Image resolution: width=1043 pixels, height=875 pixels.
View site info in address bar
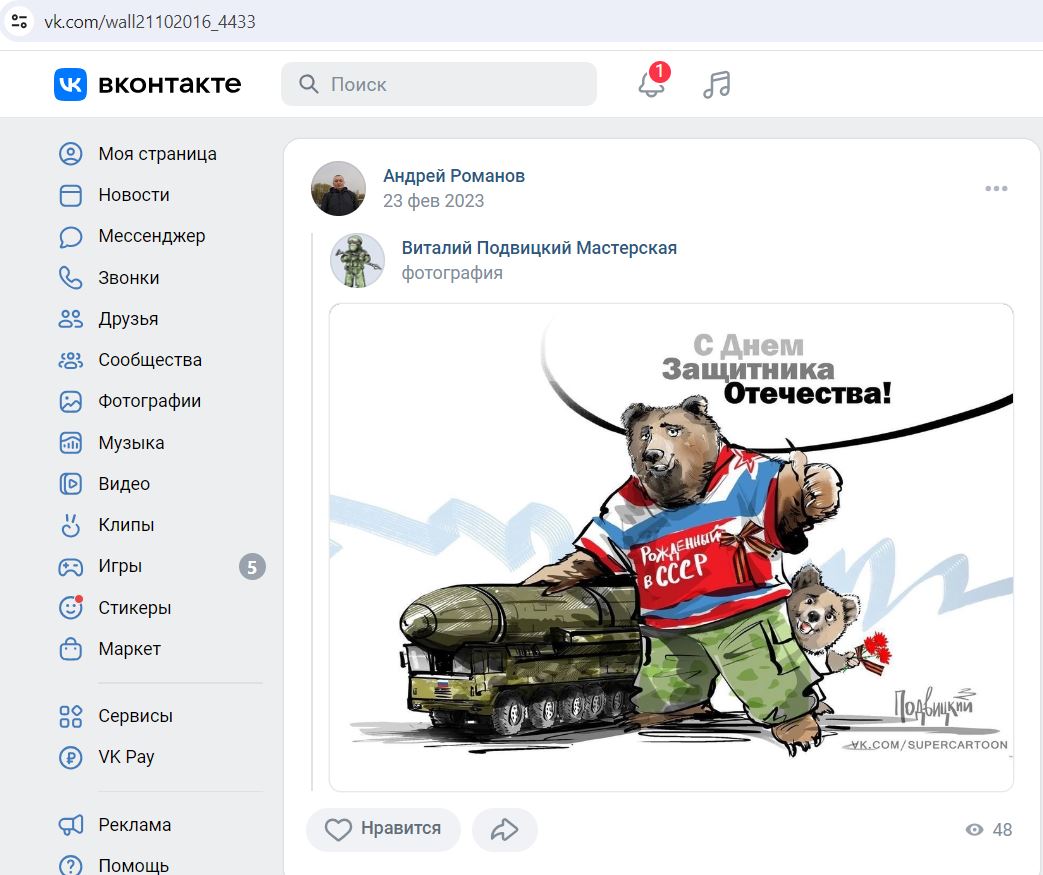pyautogui.click(x=19, y=21)
